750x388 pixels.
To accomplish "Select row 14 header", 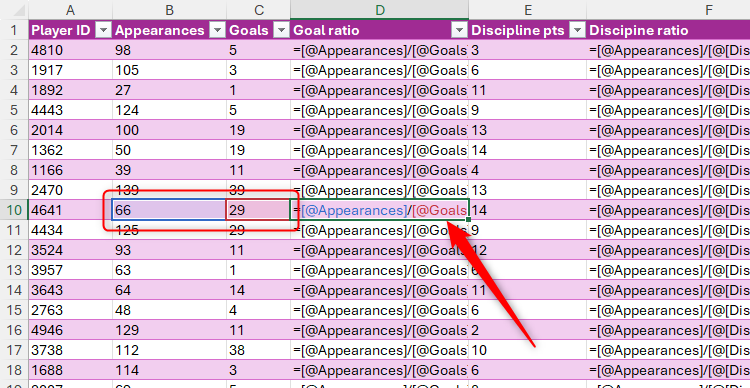I will pyautogui.click(x=14, y=290).
